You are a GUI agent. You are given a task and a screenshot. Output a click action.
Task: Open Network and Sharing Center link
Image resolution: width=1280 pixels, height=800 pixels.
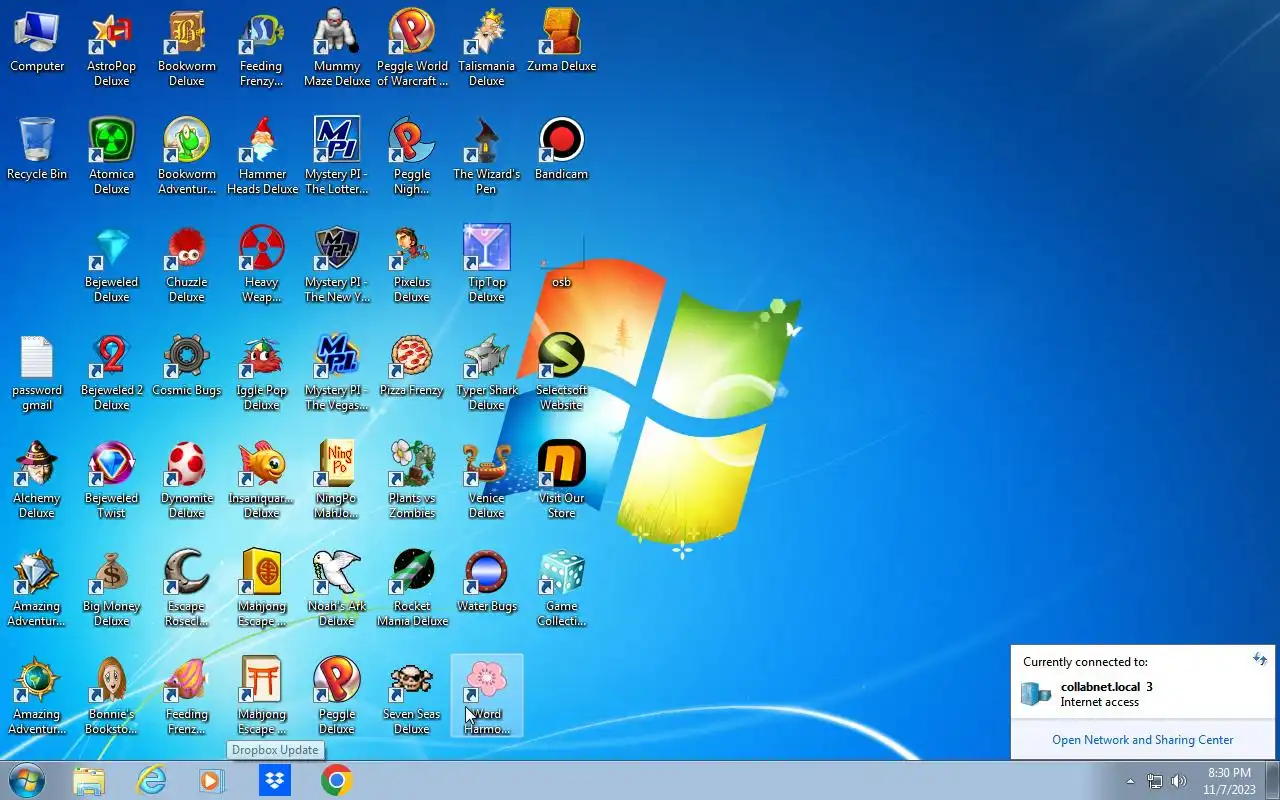coord(1142,740)
